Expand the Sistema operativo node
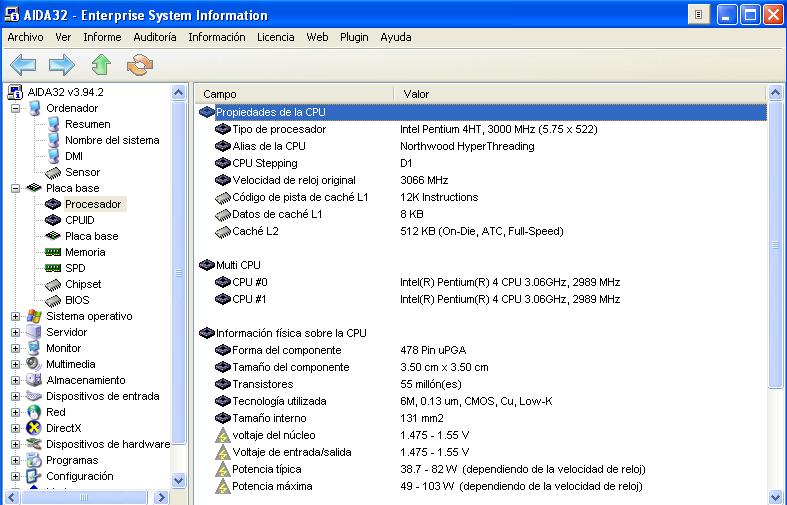Screen dimensions: 787x505 [x=16, y=316]
